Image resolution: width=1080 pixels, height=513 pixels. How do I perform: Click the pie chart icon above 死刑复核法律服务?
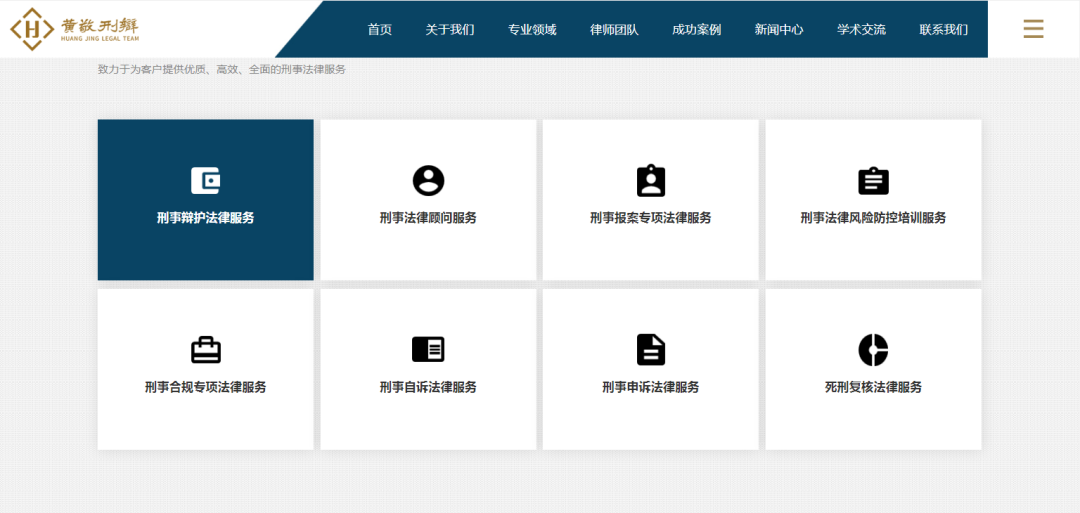click(873, 350)
